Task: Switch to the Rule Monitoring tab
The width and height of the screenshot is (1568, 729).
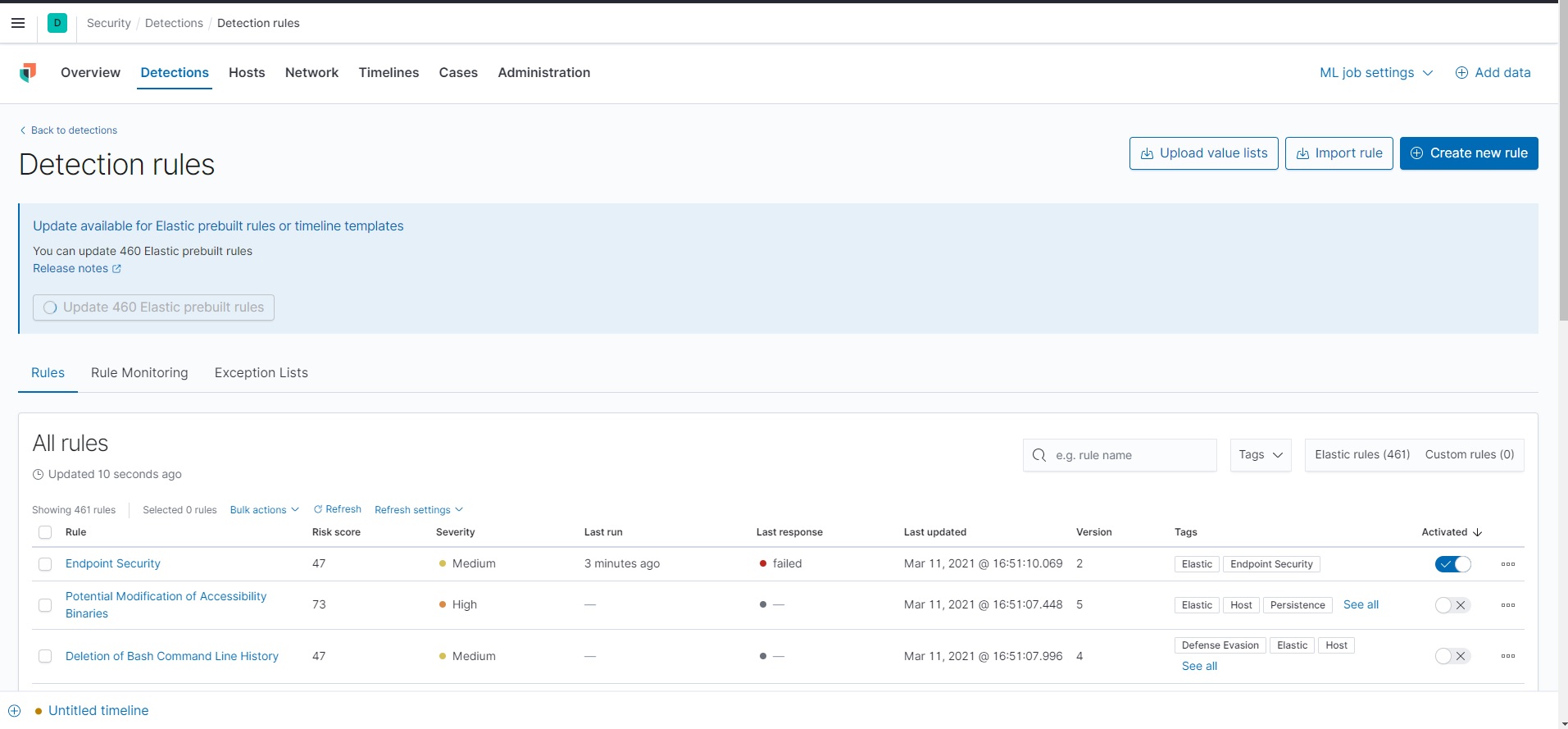Action: (139, 372)
